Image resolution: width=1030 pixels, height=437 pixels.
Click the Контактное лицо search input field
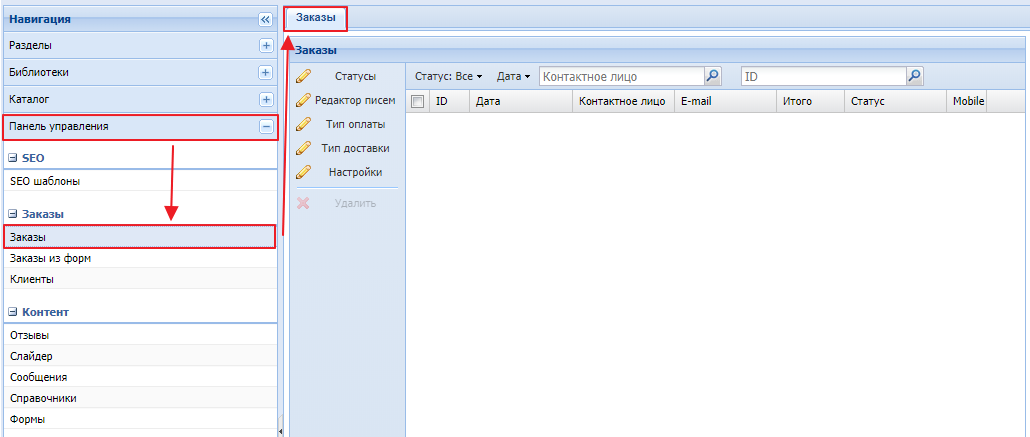[620, 76]
